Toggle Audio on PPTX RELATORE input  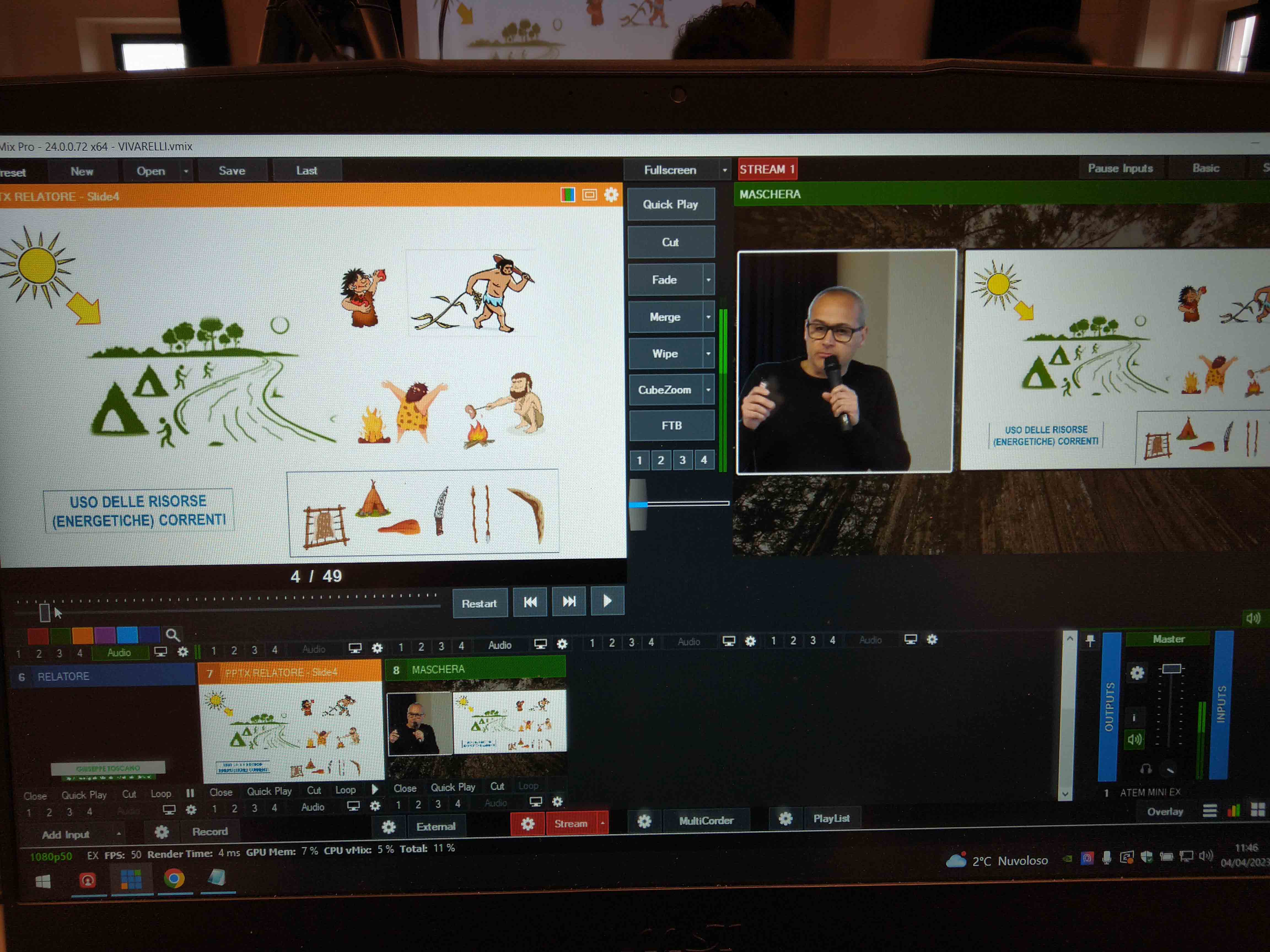tap(313, 807)
